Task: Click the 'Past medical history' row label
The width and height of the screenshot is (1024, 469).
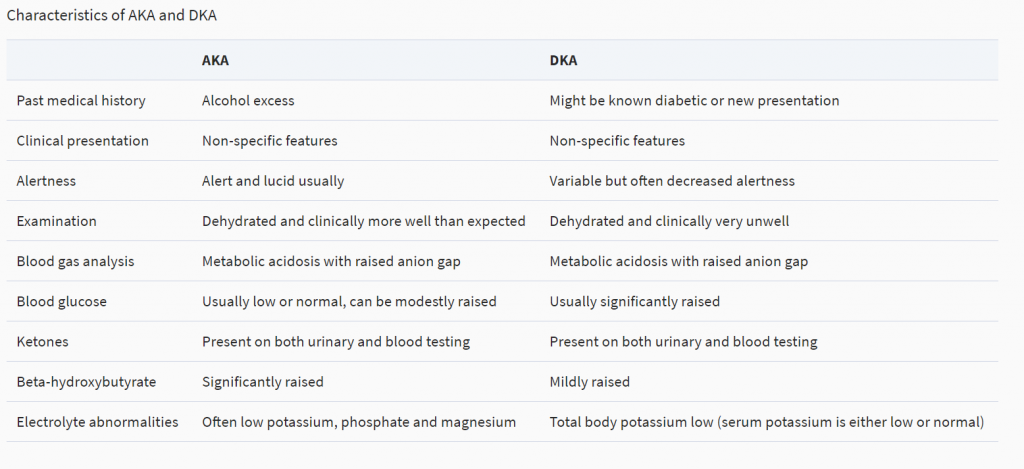Action: point(81,101)
